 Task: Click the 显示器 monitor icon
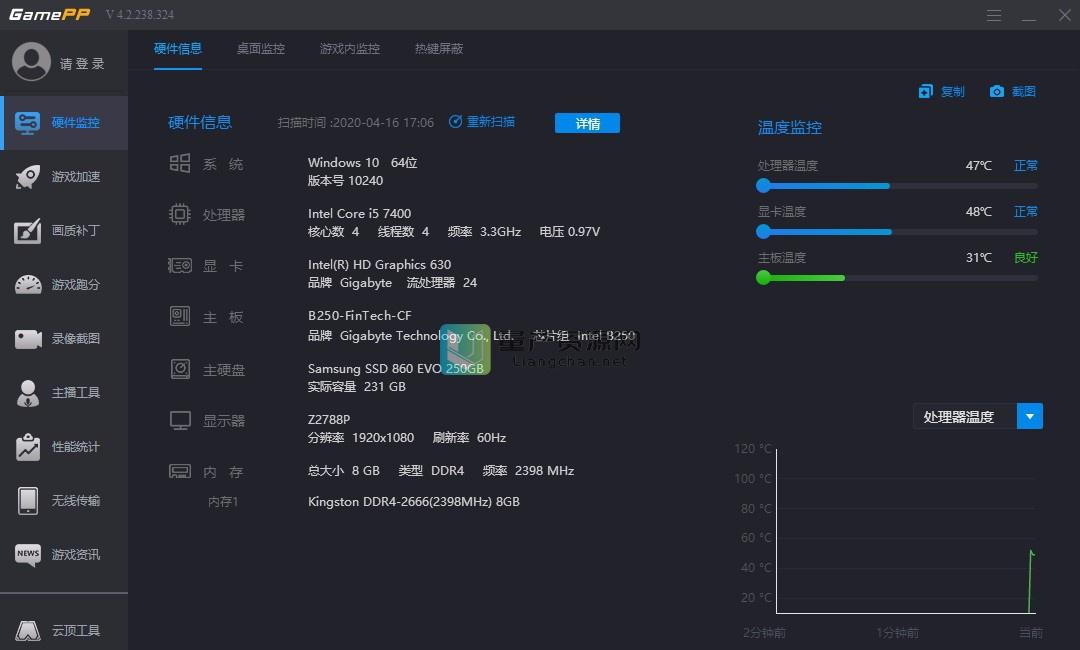[x=180, y=420]
